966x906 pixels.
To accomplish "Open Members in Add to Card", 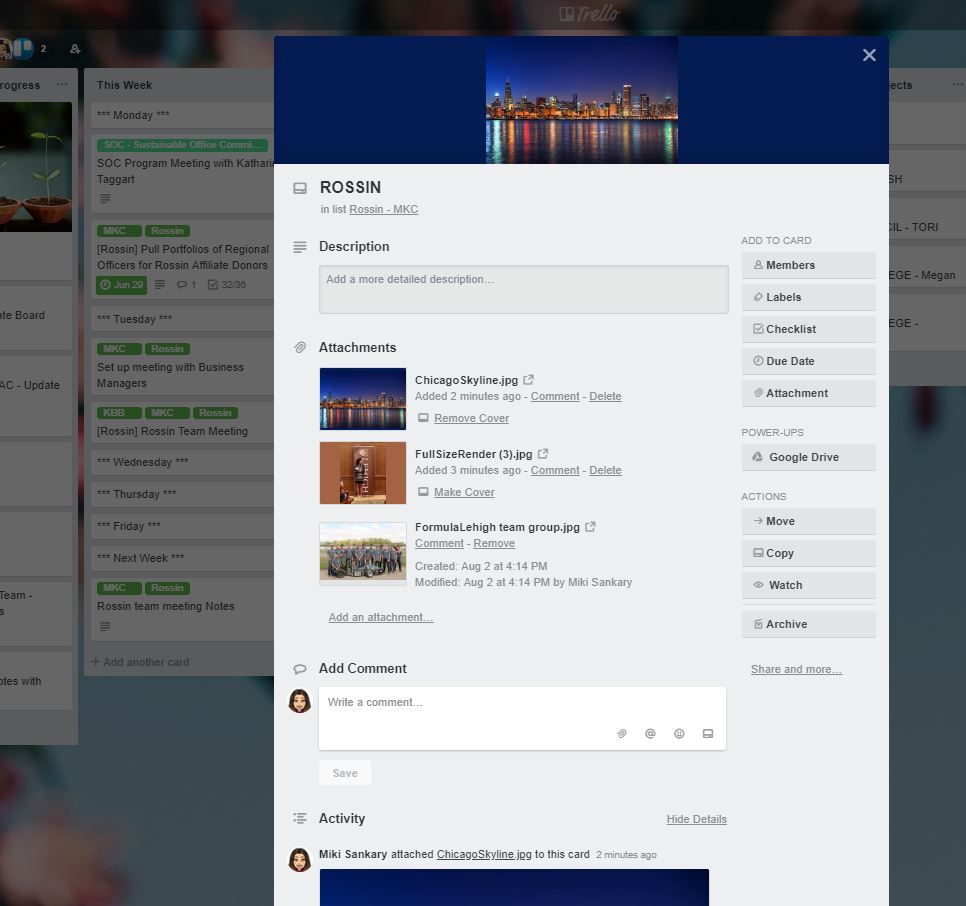I will click(x=808, y=265).
